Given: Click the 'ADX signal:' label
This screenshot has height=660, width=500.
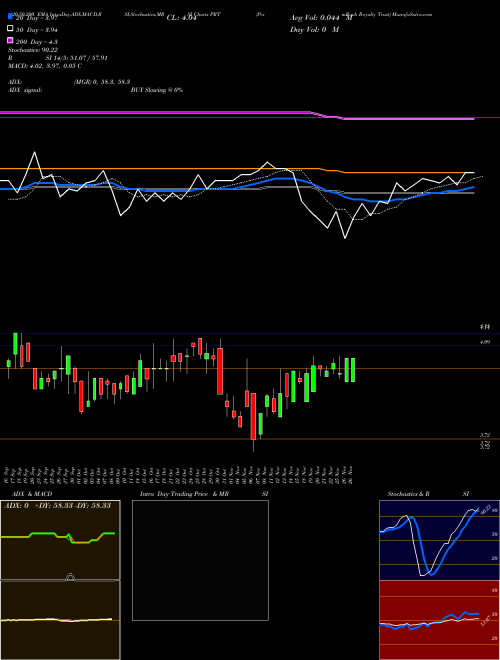Looking at the screenshot, I should pos(24,90).
